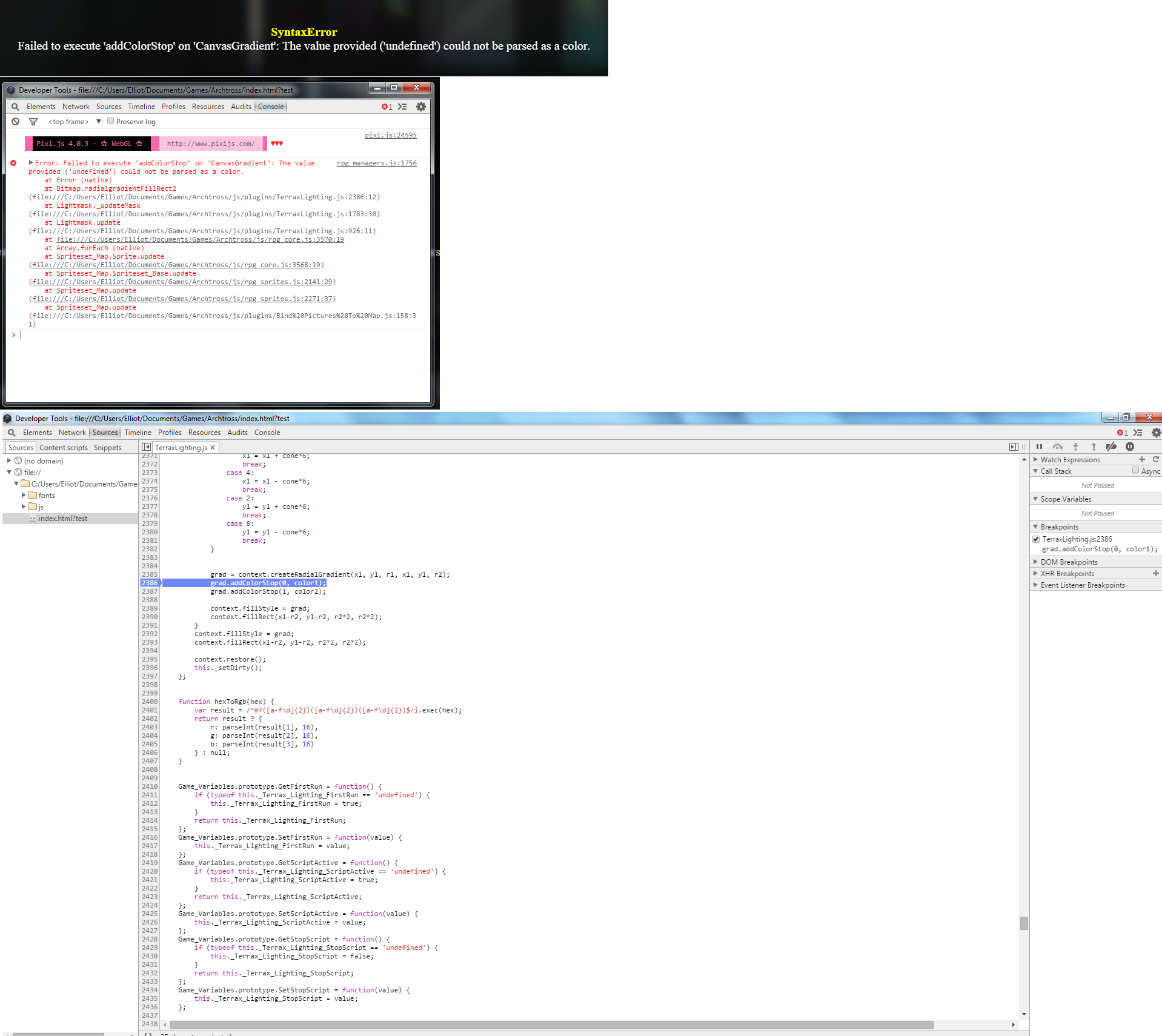Click the step over next function icon
This screenshot has width=1162, height=1036.
[x=1057, y=447]
